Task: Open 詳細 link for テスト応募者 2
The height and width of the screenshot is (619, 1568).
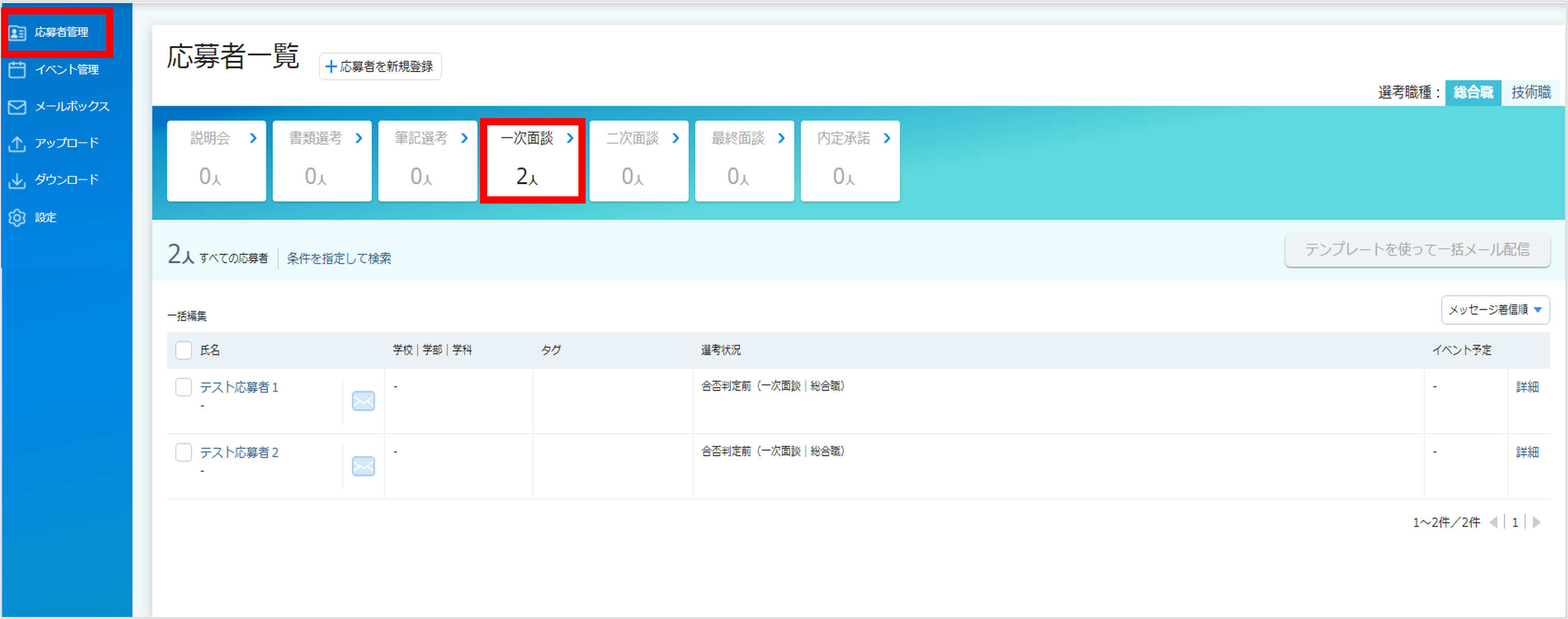Action: [x=1527, y=452]
